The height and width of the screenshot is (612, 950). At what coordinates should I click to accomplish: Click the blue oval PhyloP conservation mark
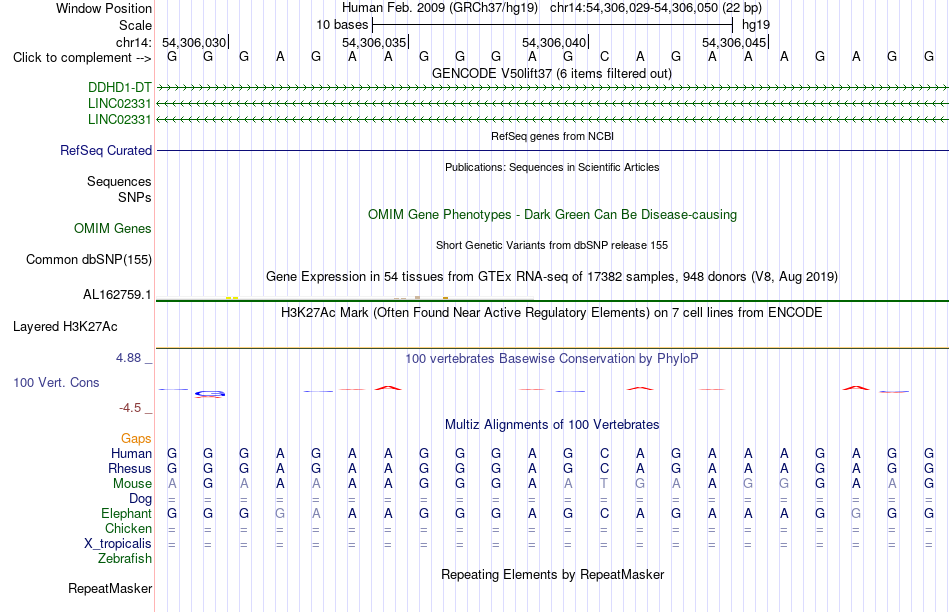point(210,394)
